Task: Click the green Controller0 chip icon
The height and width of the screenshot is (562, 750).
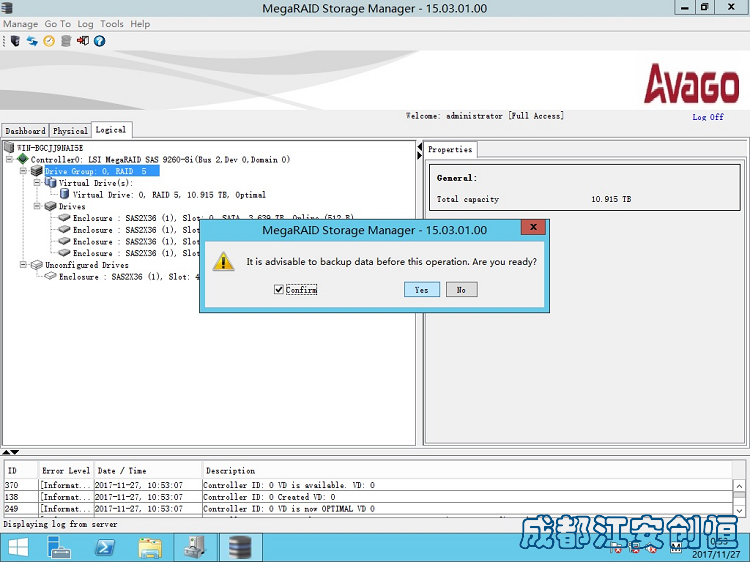Action: tap(22, 159)
